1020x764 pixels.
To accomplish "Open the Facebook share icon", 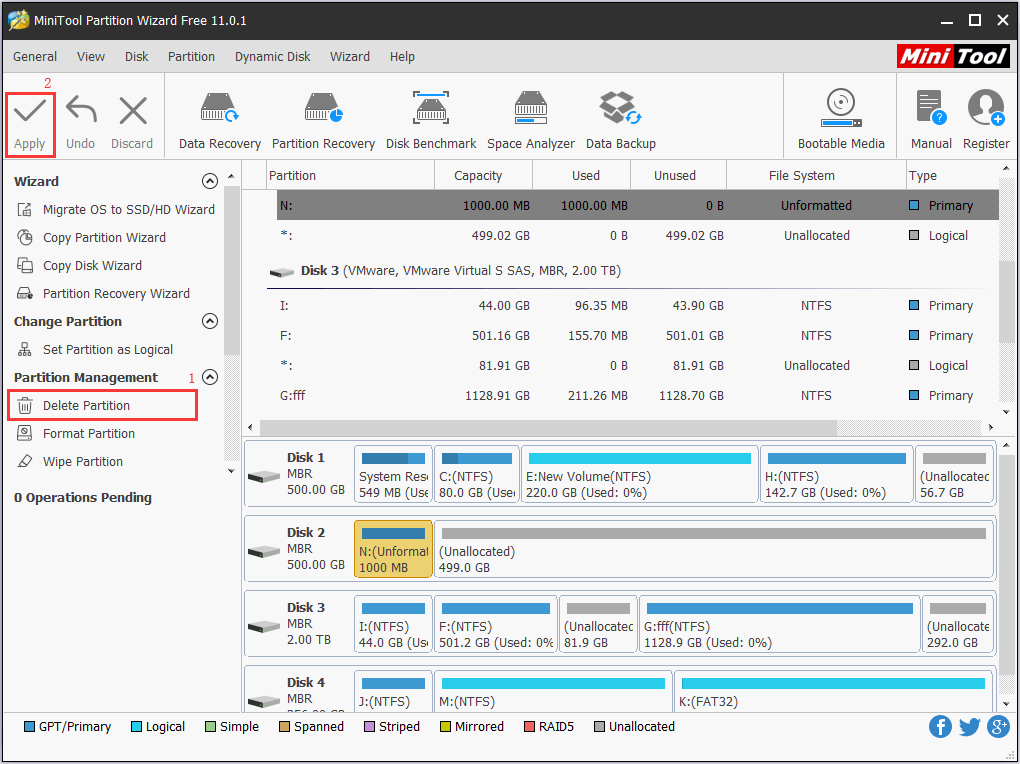I will coord(940,726).
